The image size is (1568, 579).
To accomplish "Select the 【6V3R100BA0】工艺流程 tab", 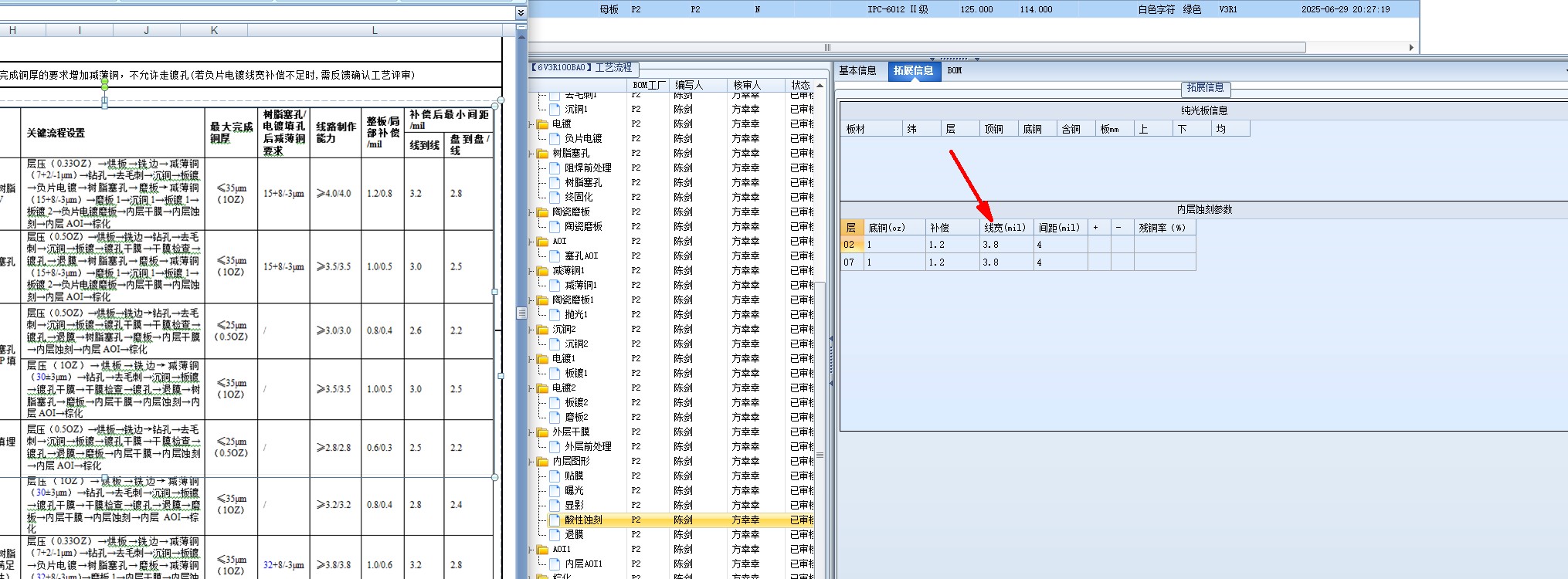I will [584, 68].
